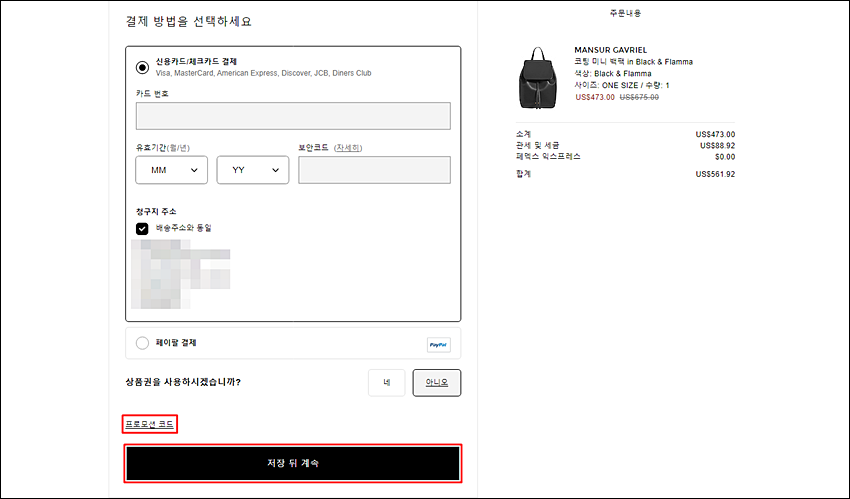Choose 네 to use a gift voucher
Viewport: 850px width, 499px height.
click(x=387, y=383)
